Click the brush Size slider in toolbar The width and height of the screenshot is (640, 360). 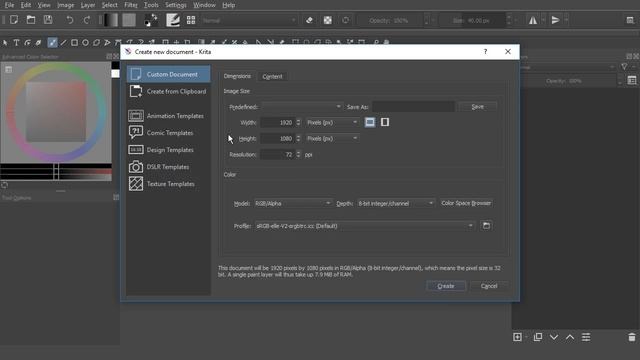(x=473, y=20)
